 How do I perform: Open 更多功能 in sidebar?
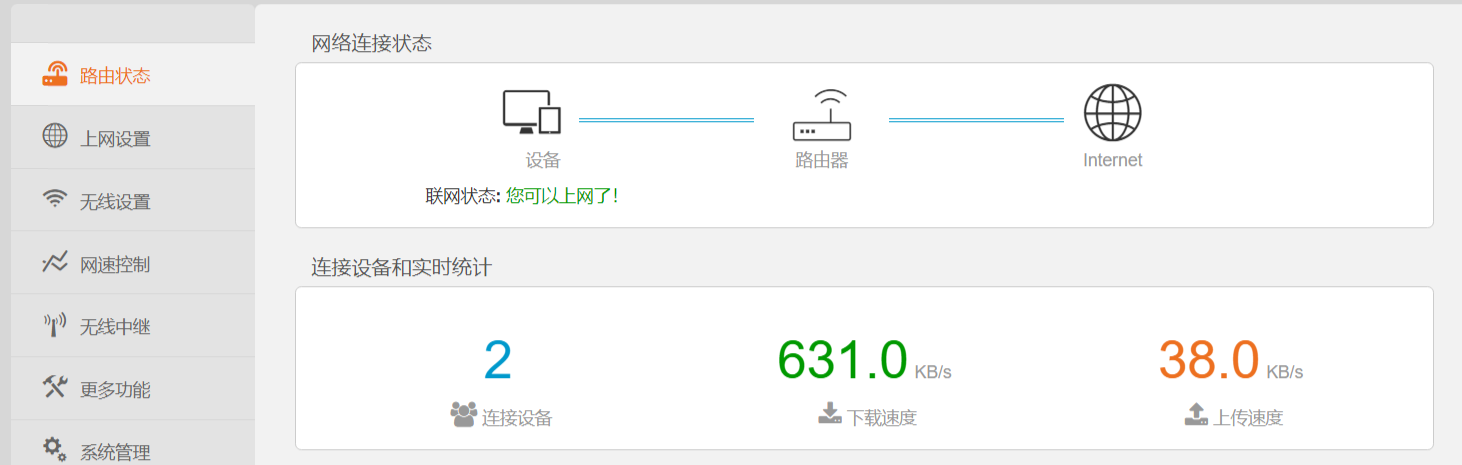133,388
